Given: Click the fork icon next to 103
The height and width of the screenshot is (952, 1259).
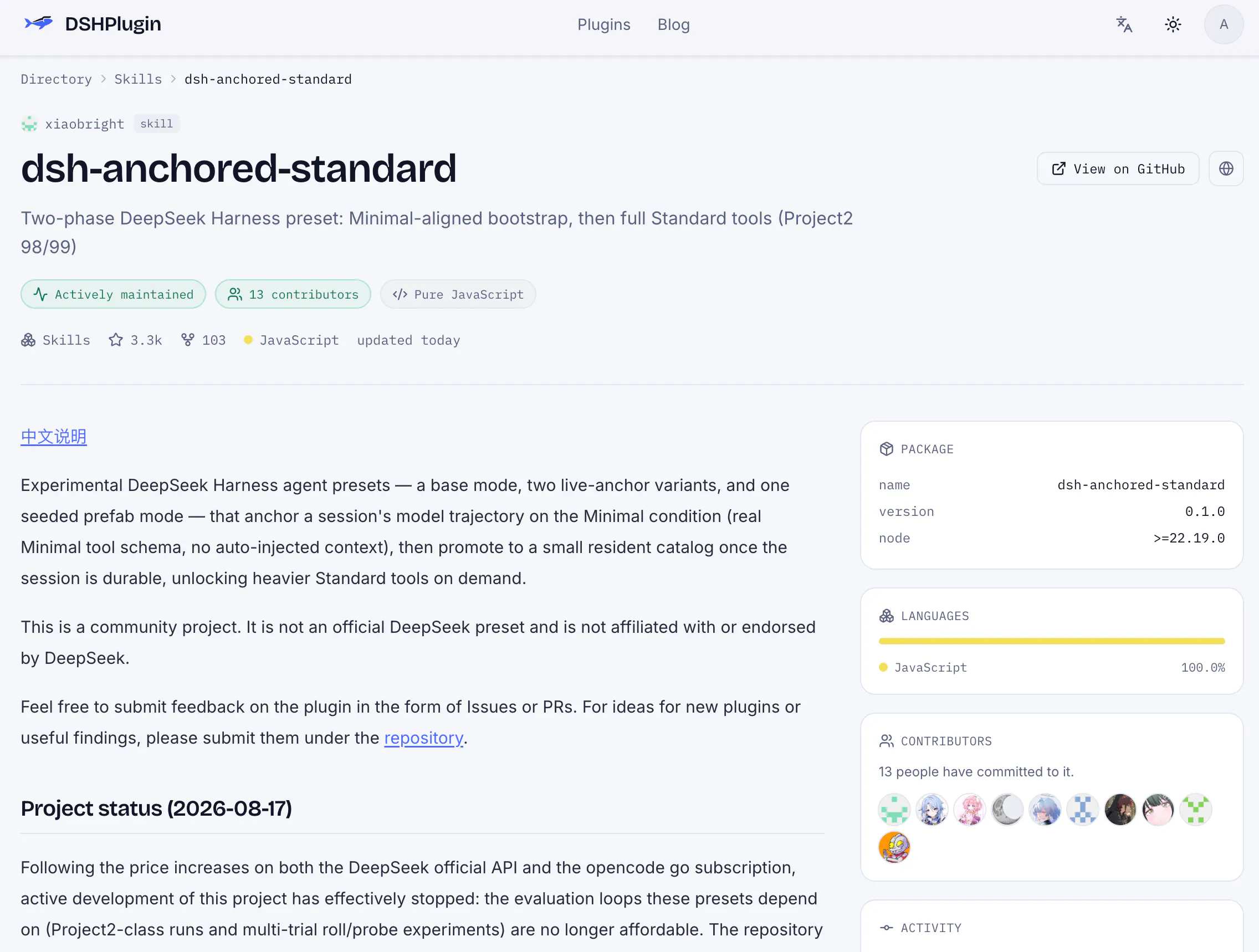Looking at the screenshot, I should [188, 340].
